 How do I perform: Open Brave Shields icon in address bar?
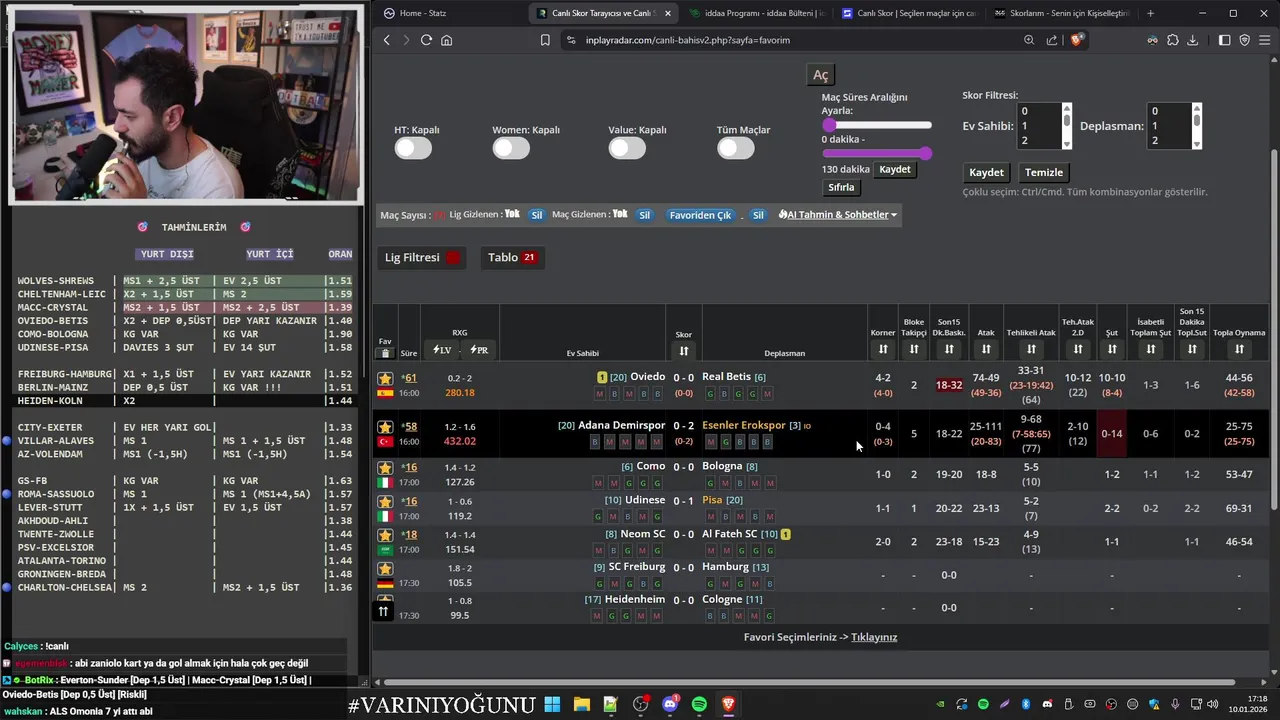point(1077,40)
